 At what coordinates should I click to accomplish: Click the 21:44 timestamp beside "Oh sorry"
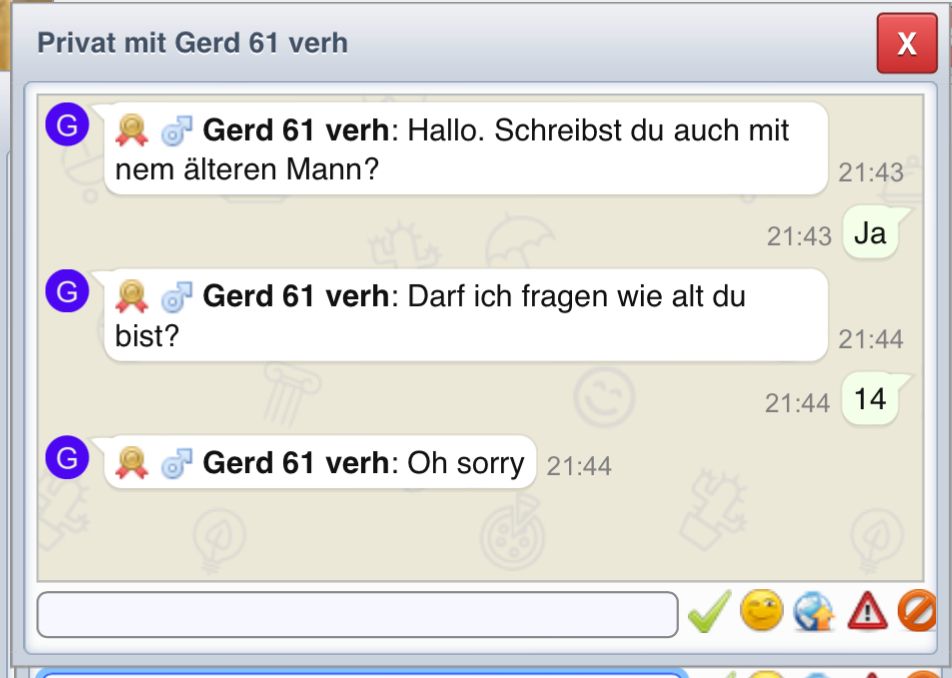pos(579,465)
